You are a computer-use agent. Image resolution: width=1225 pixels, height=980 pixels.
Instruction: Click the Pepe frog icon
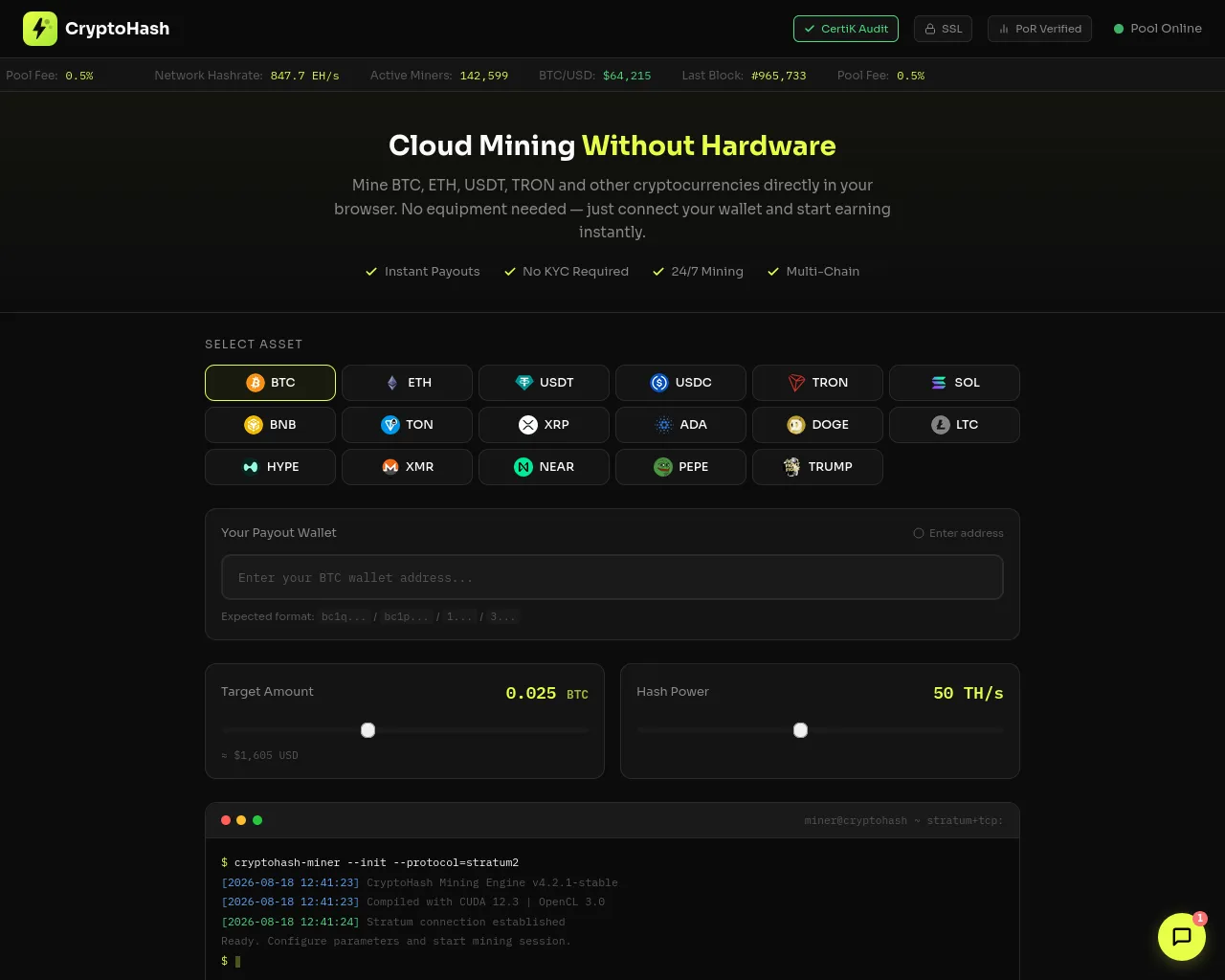(663, 467)
